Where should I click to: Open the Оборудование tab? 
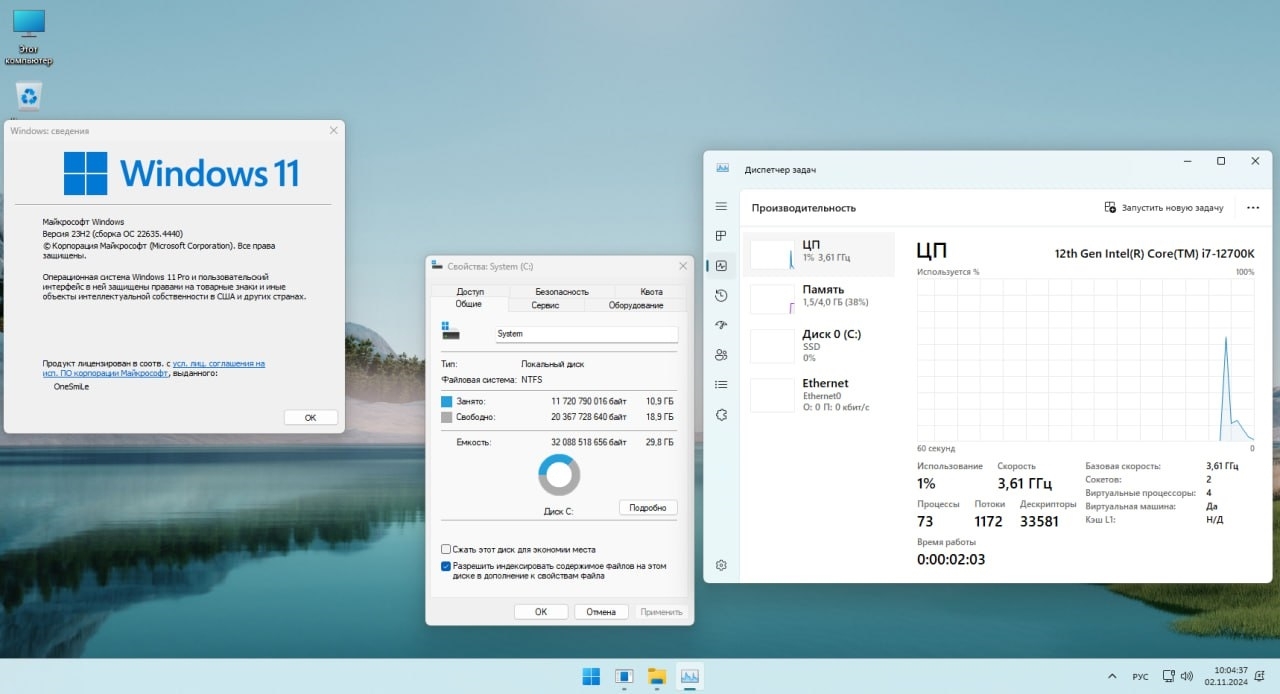(x=636, y=305)
